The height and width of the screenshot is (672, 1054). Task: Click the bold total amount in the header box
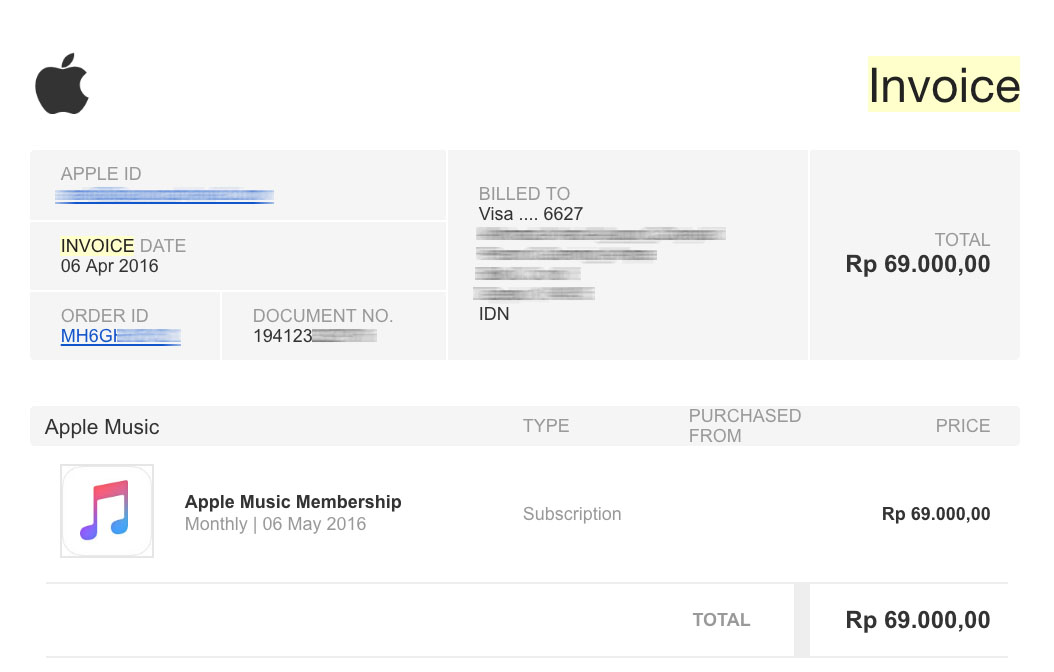click(x=917, y=265)
